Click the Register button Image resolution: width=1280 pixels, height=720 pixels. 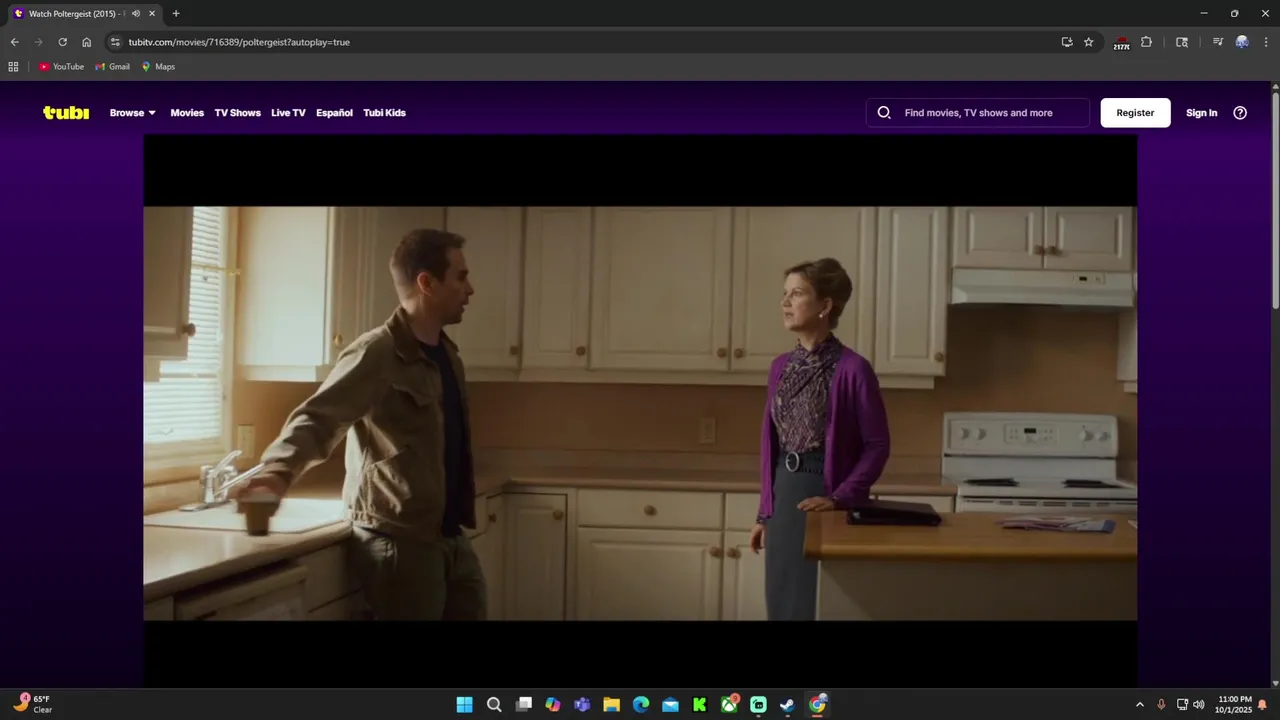(1135, 113)
